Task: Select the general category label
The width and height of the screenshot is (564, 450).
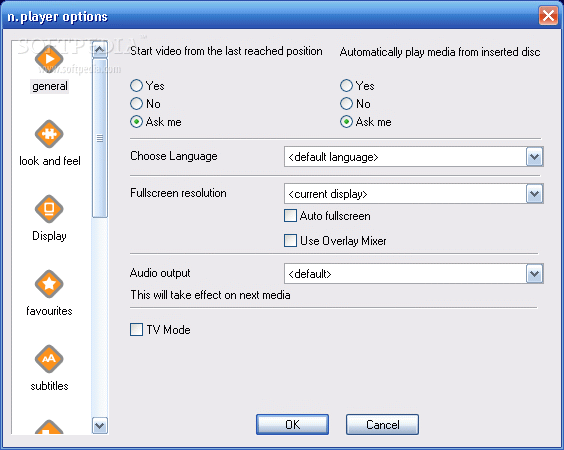Action: point(50,86)
